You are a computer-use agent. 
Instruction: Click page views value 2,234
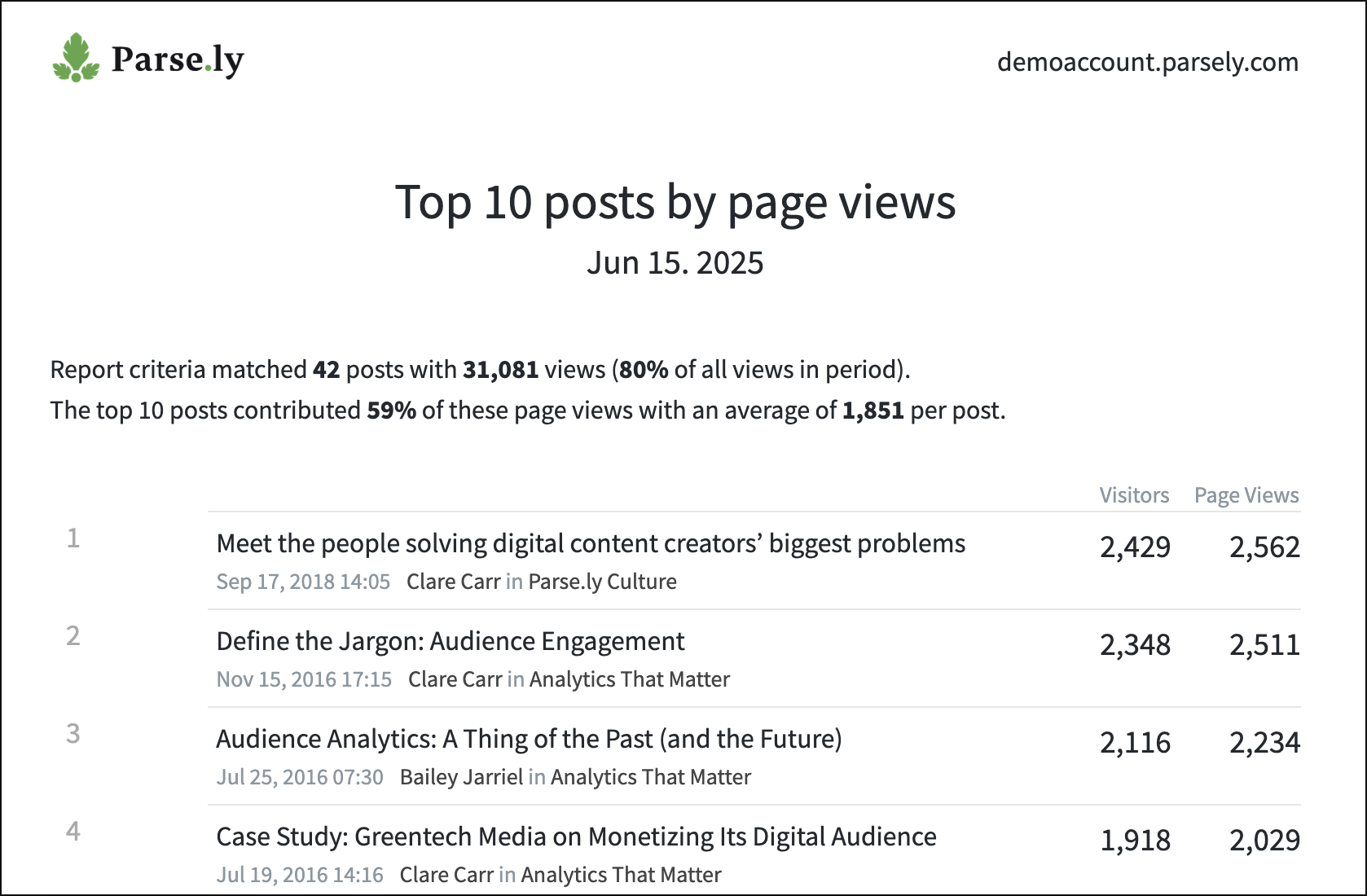pyautogui.click(x=1264, y=743)
